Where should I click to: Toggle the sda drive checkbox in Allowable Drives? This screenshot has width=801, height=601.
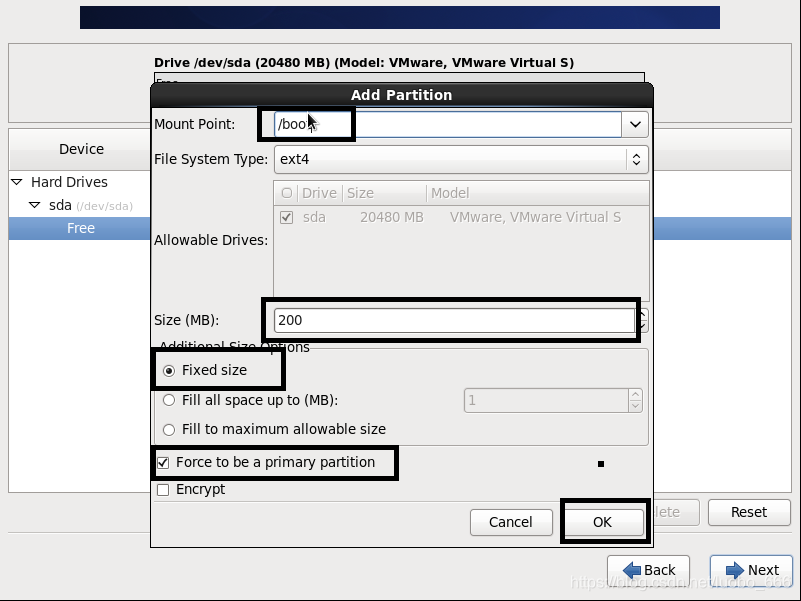287,218
